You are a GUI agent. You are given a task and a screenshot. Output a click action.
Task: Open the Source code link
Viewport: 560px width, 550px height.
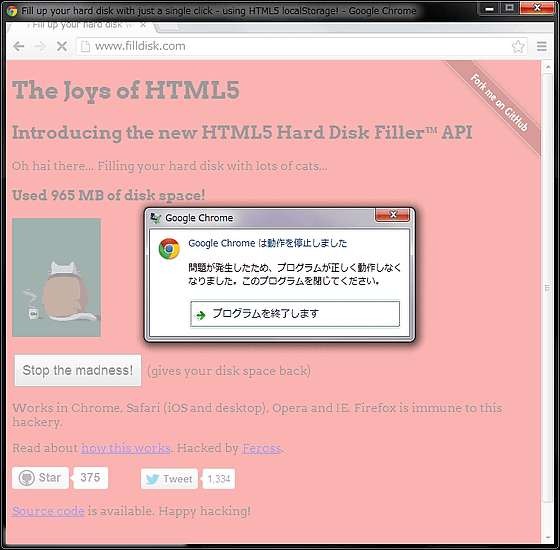(x=48, y=511)
